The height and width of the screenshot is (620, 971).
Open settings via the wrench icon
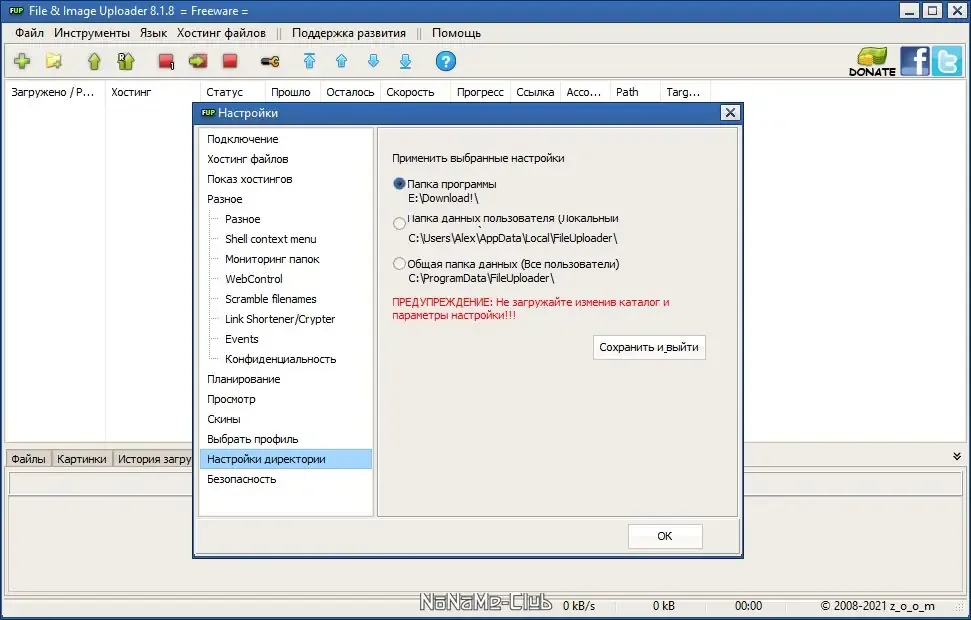[x=270, y=61]
